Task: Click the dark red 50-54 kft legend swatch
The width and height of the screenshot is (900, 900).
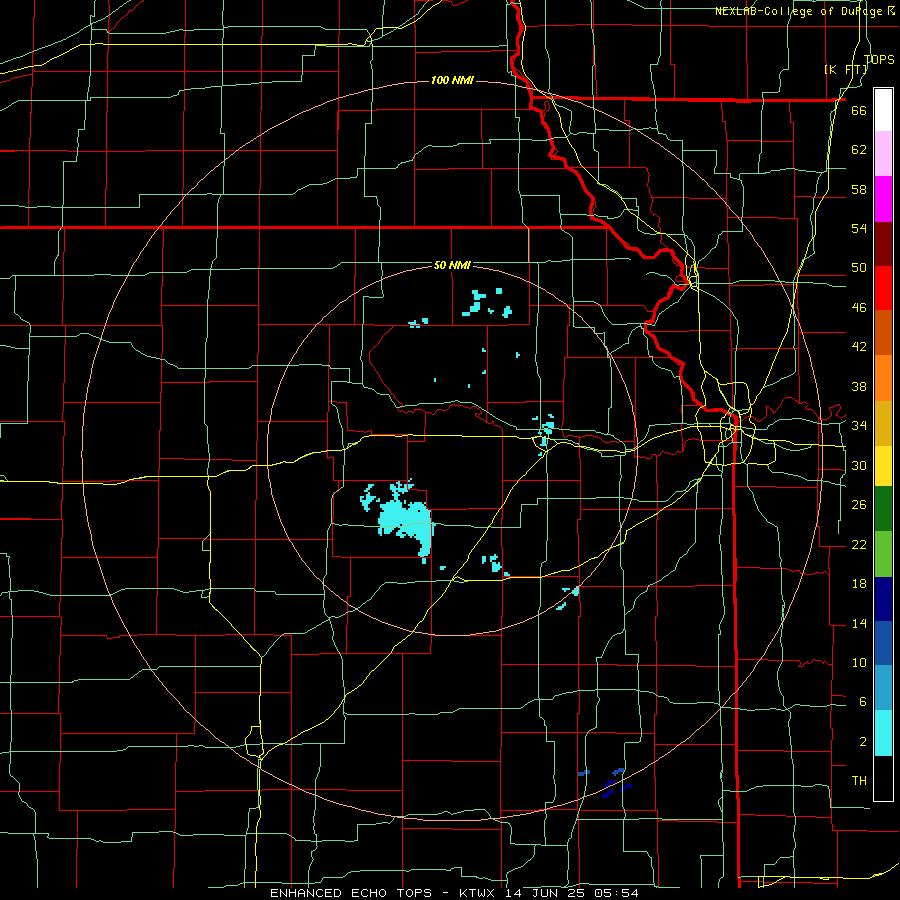Action: pyautogui.click(x=883, y=244)
